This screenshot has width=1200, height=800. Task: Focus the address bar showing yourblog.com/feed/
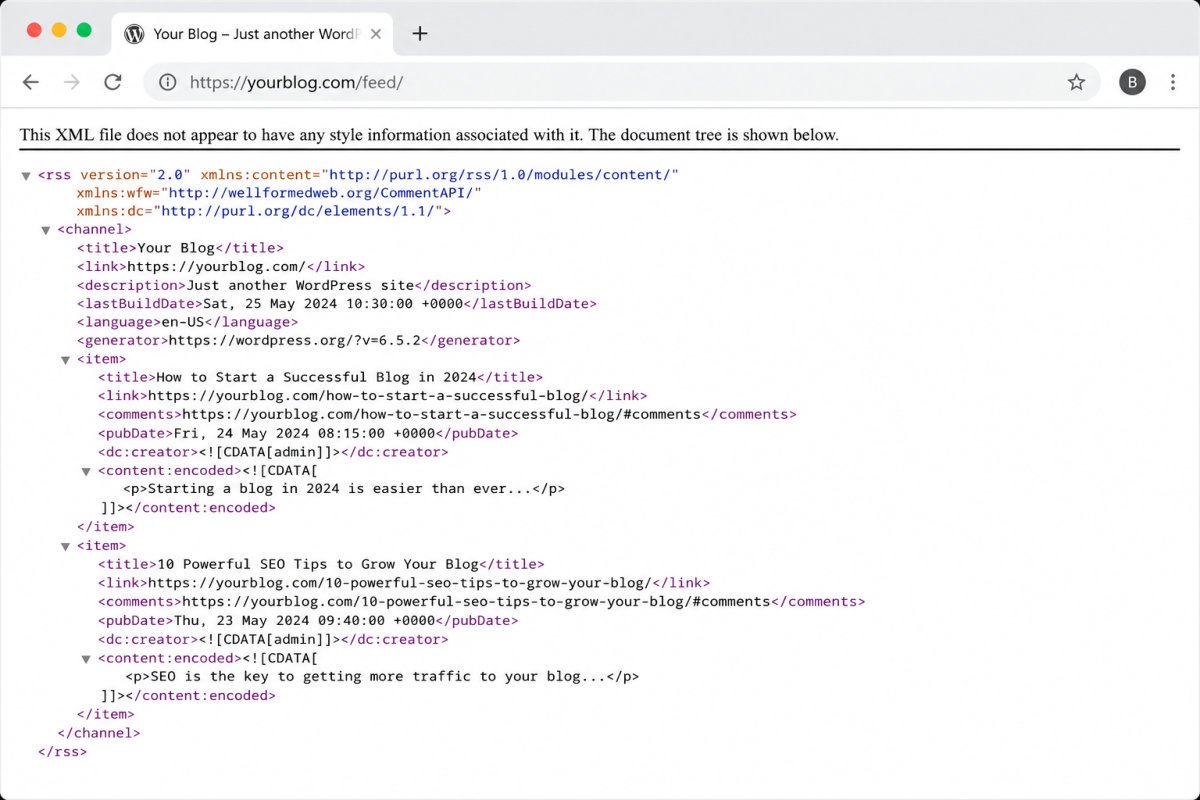click(621, 82)
